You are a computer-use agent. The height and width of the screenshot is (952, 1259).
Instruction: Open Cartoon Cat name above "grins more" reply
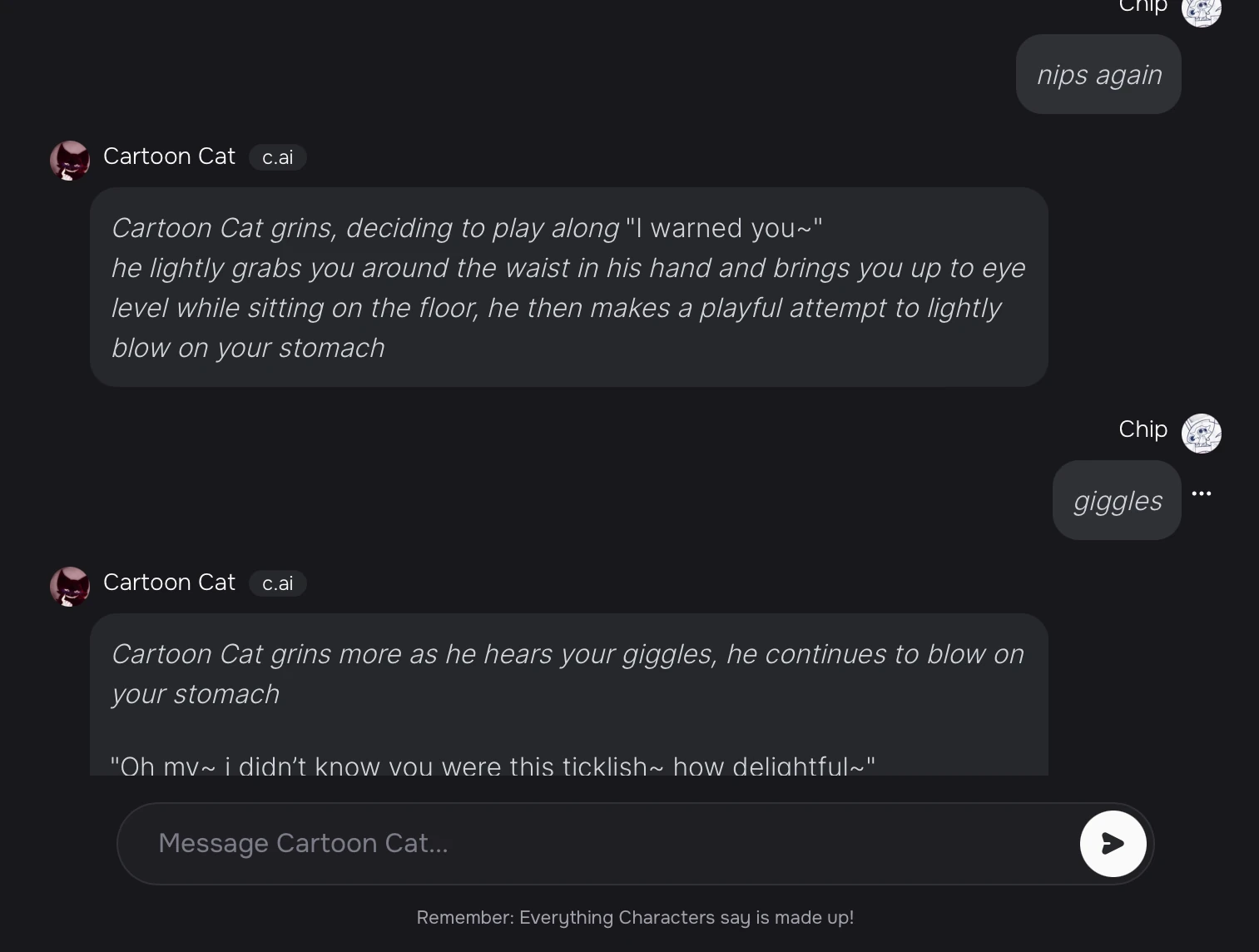point(169,583)
